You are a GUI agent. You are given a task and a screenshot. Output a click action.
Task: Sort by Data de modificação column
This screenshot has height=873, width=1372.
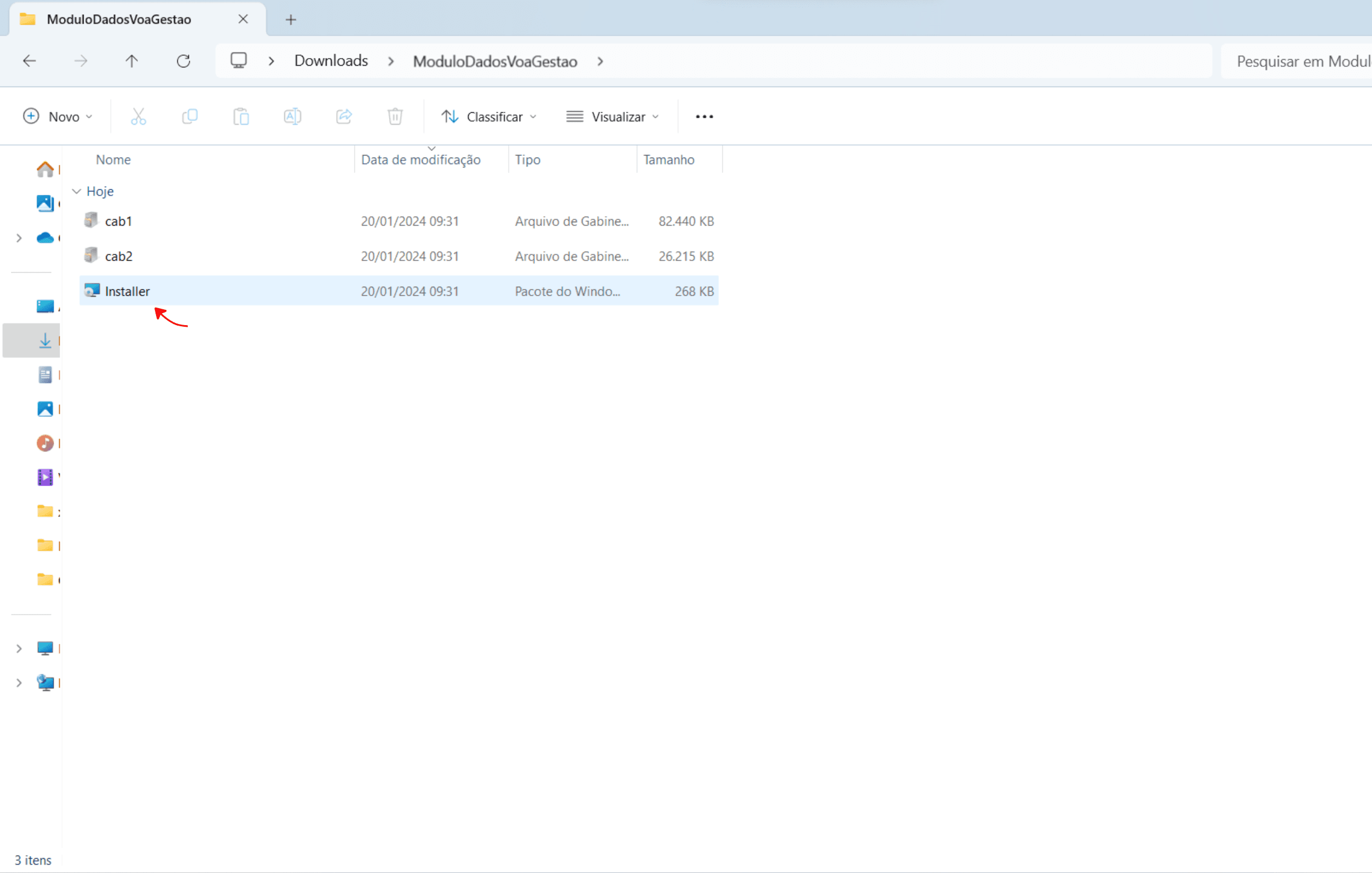421,159
